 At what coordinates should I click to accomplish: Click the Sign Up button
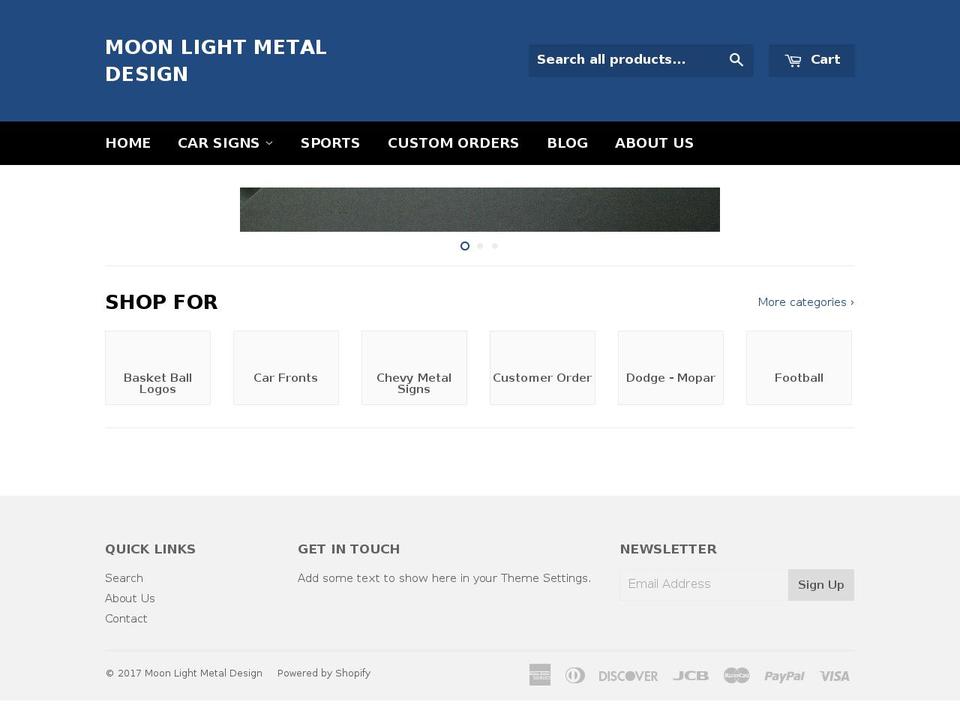(820, 585)
